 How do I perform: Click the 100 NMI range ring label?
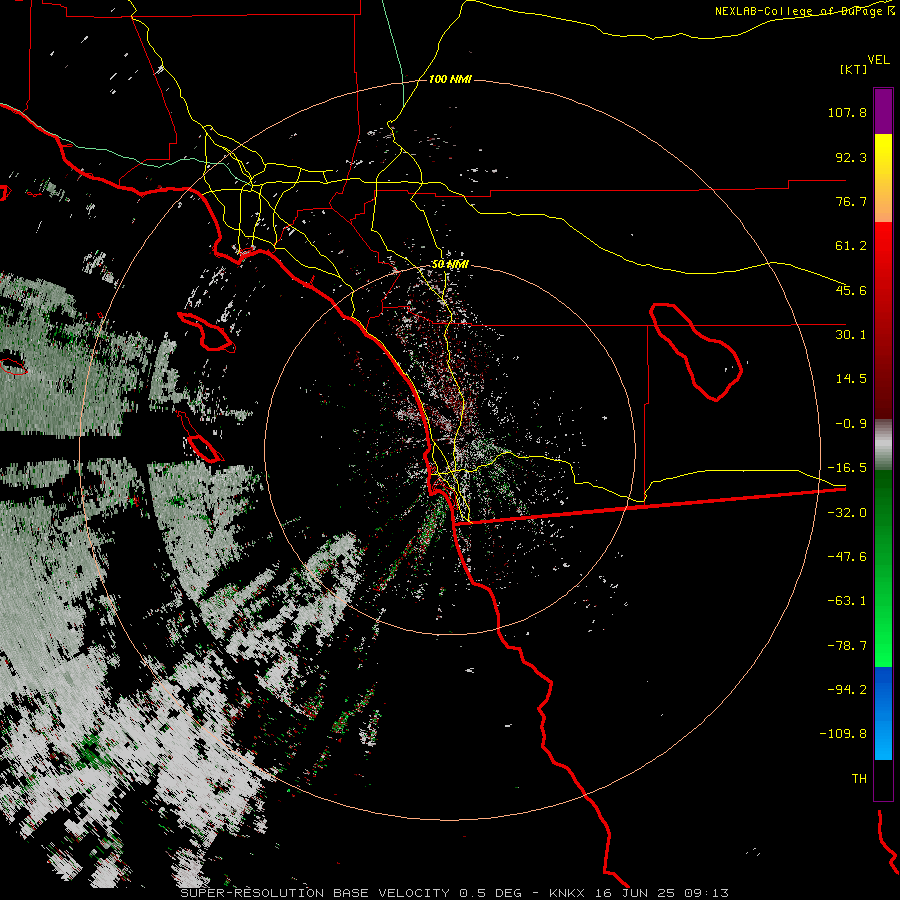[x=450, y=79]
